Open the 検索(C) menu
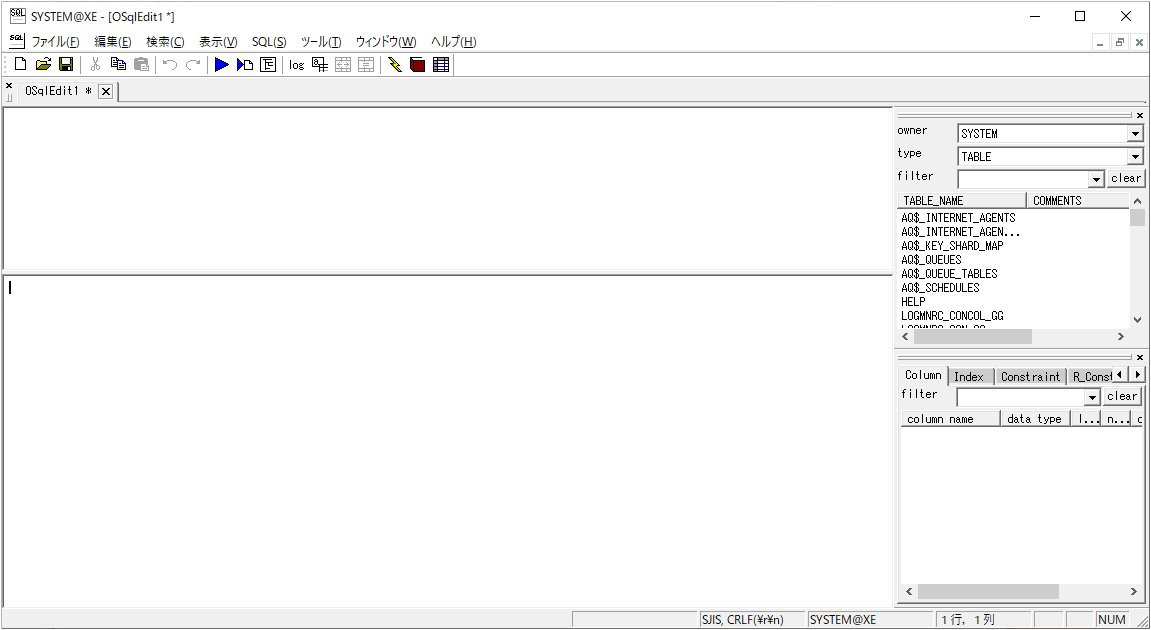This screenshot has height=630, width=1151. pos(165,42)
